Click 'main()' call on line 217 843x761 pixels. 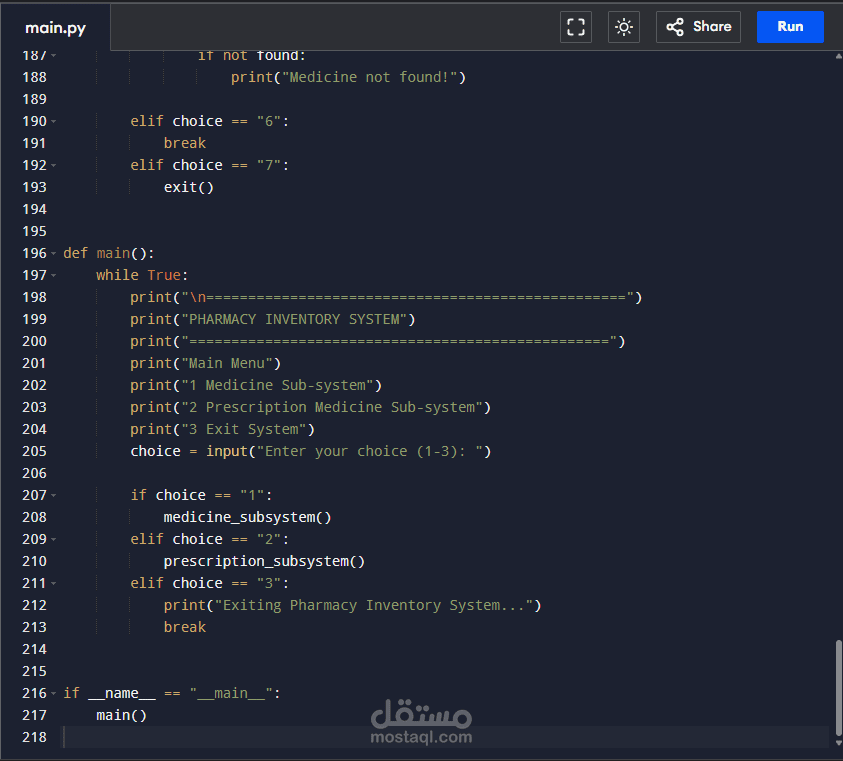(122, 715)
